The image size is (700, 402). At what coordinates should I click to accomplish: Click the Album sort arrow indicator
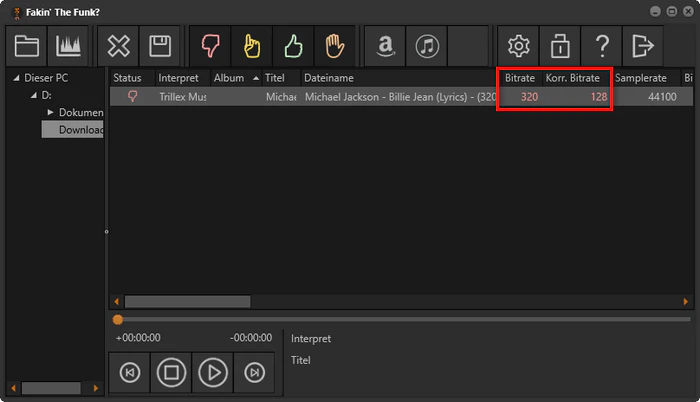[x=256, y=78]
